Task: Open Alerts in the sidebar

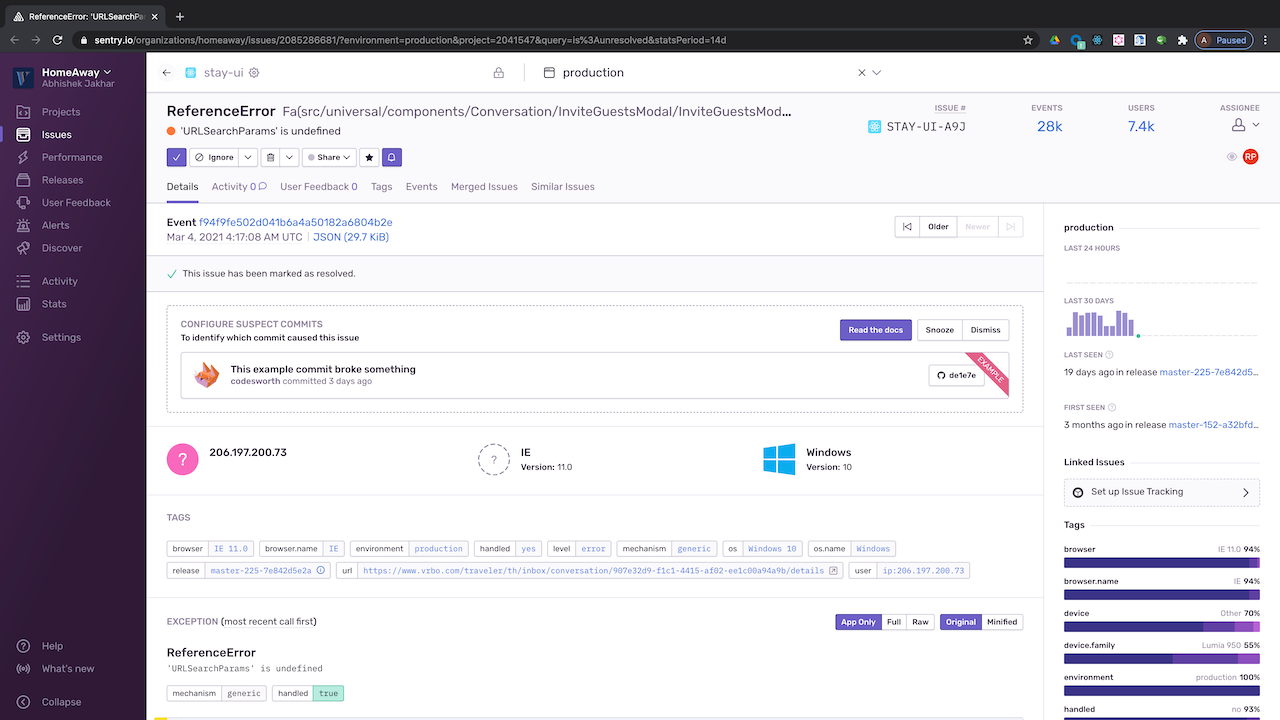Action: 56,225
